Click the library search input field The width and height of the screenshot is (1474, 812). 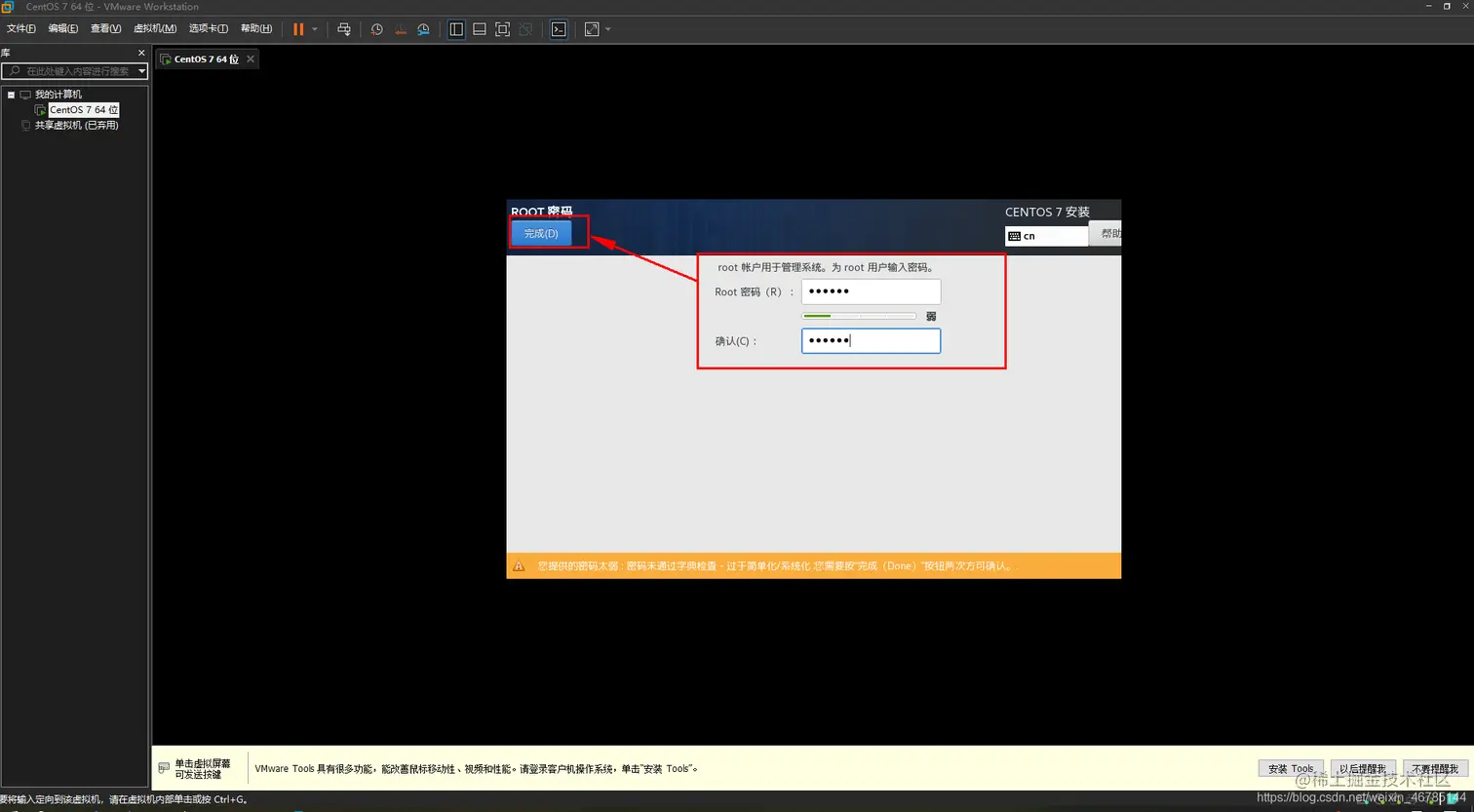74,71
